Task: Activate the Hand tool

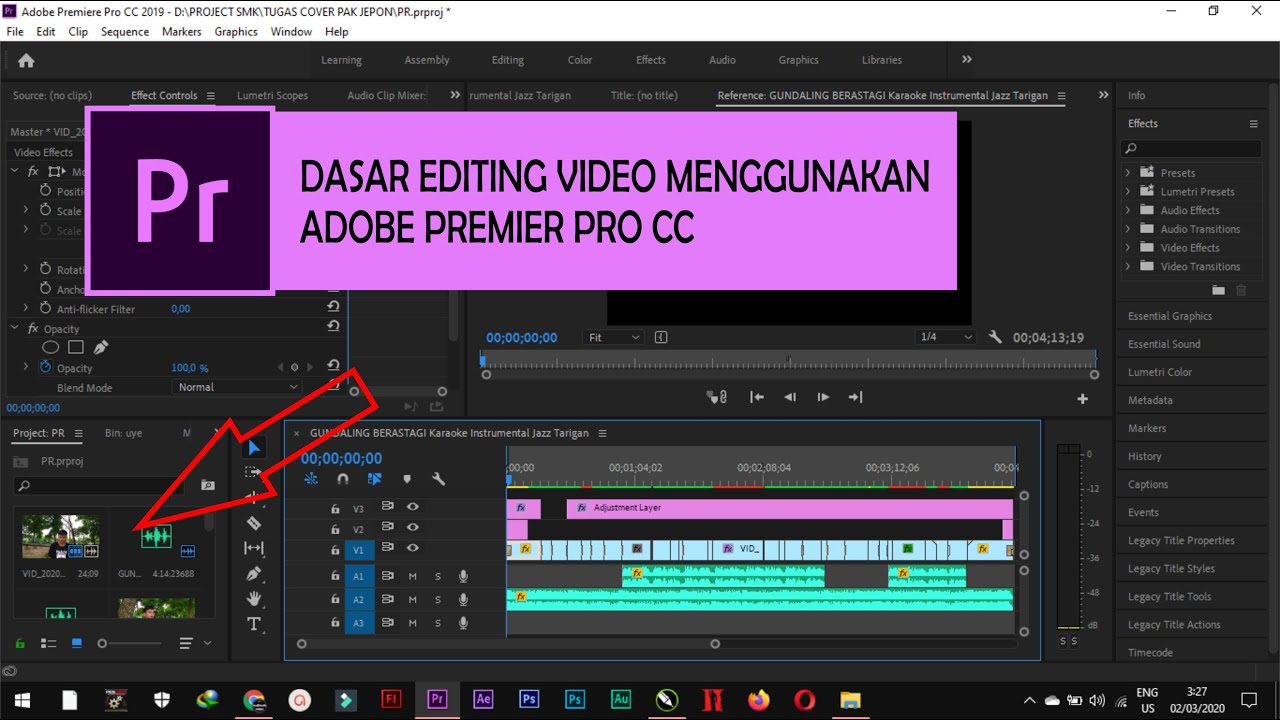Action: (x=254, y=598)
